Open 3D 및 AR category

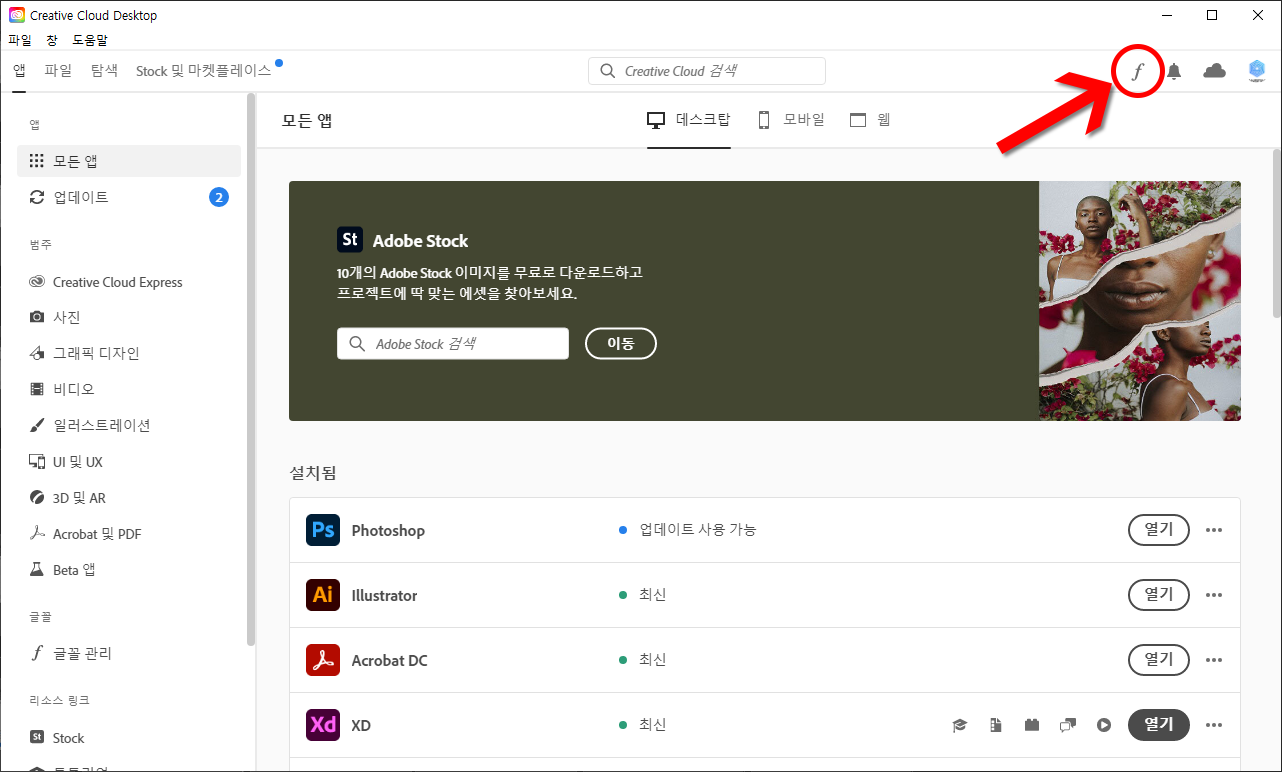pos(129,498)
